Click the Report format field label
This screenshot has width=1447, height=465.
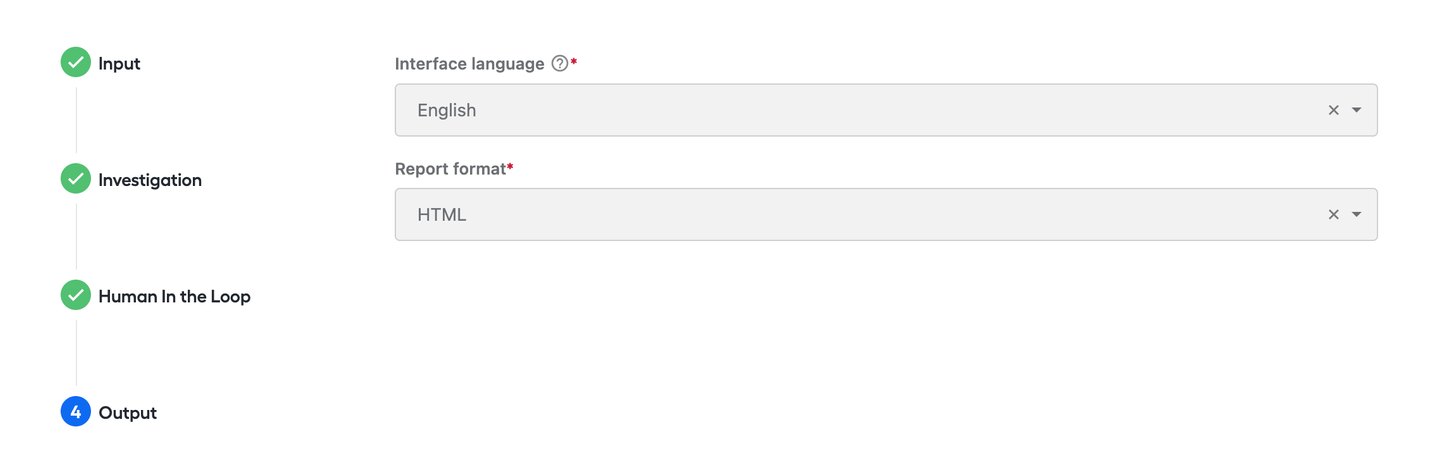click(450, 168)
